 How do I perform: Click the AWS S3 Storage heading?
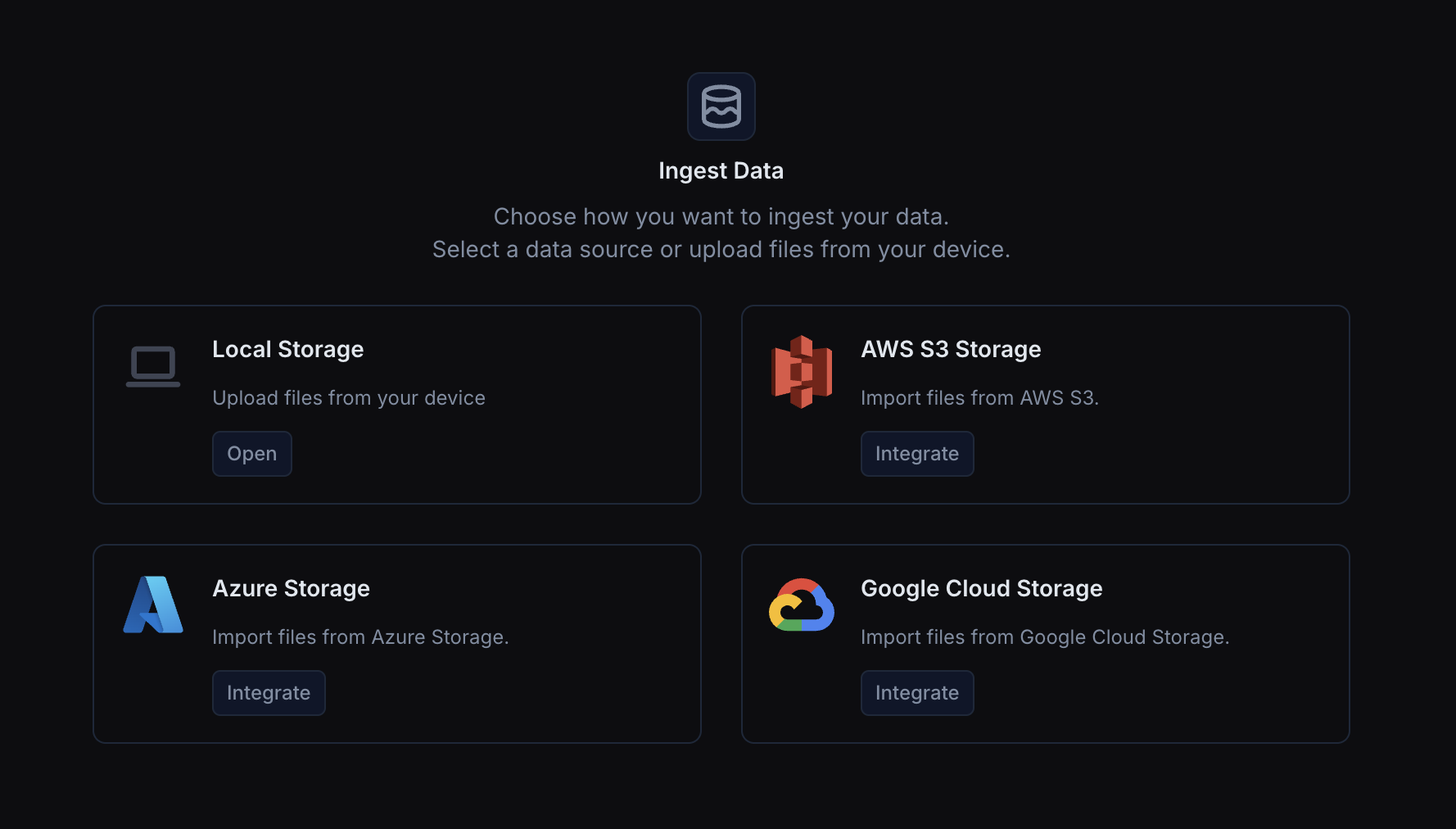point(950,349)
